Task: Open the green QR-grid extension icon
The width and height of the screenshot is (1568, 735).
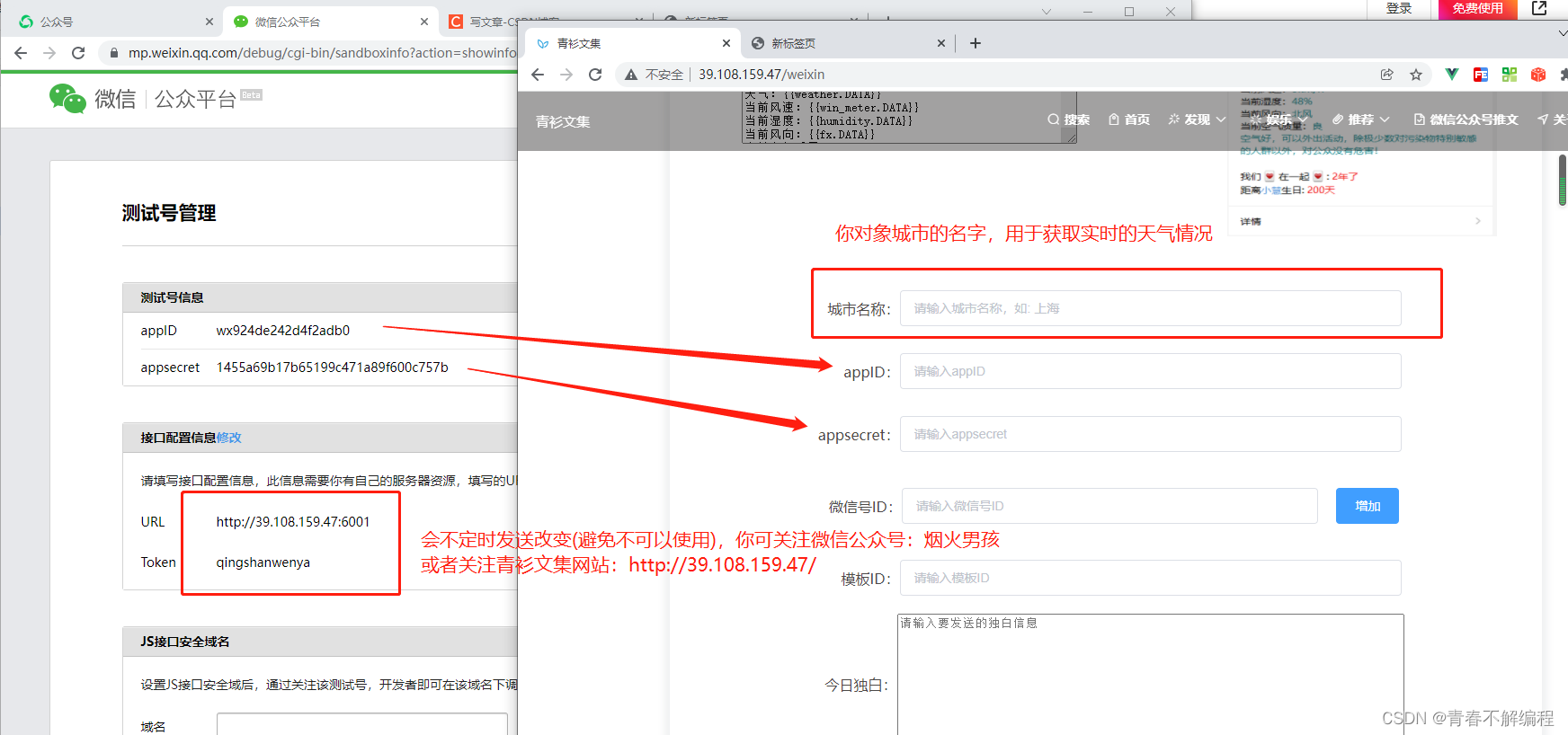Action: (x=1510, y=75)
